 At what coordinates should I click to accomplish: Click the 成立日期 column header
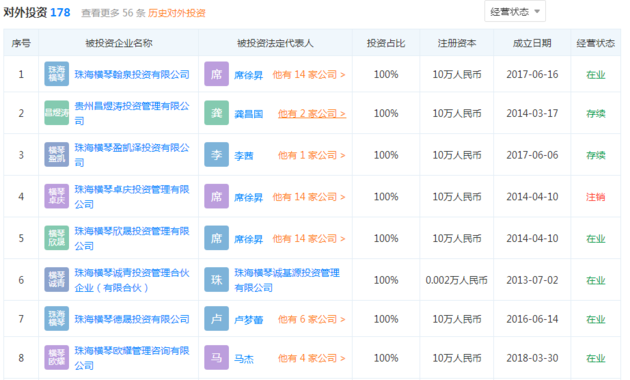coord(532,43)
